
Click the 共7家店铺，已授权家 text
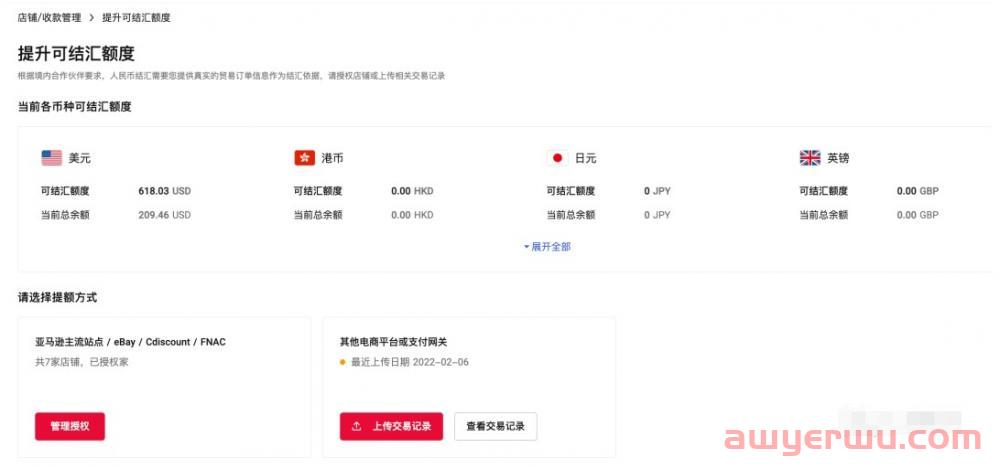point(82,362)
